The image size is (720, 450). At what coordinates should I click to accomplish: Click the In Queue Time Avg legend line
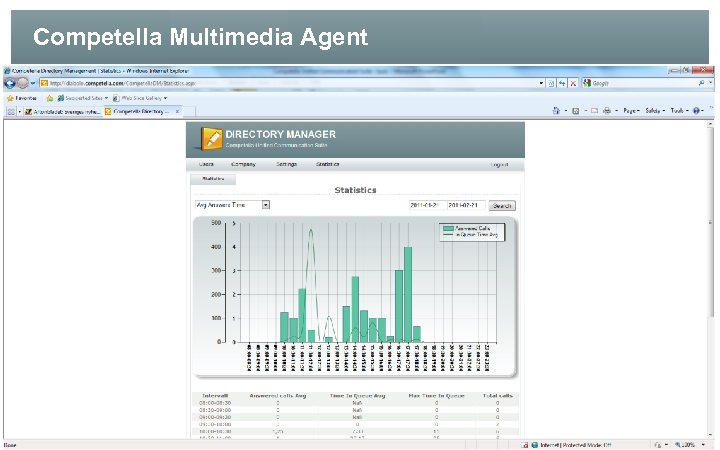click(x=448, y=235)
